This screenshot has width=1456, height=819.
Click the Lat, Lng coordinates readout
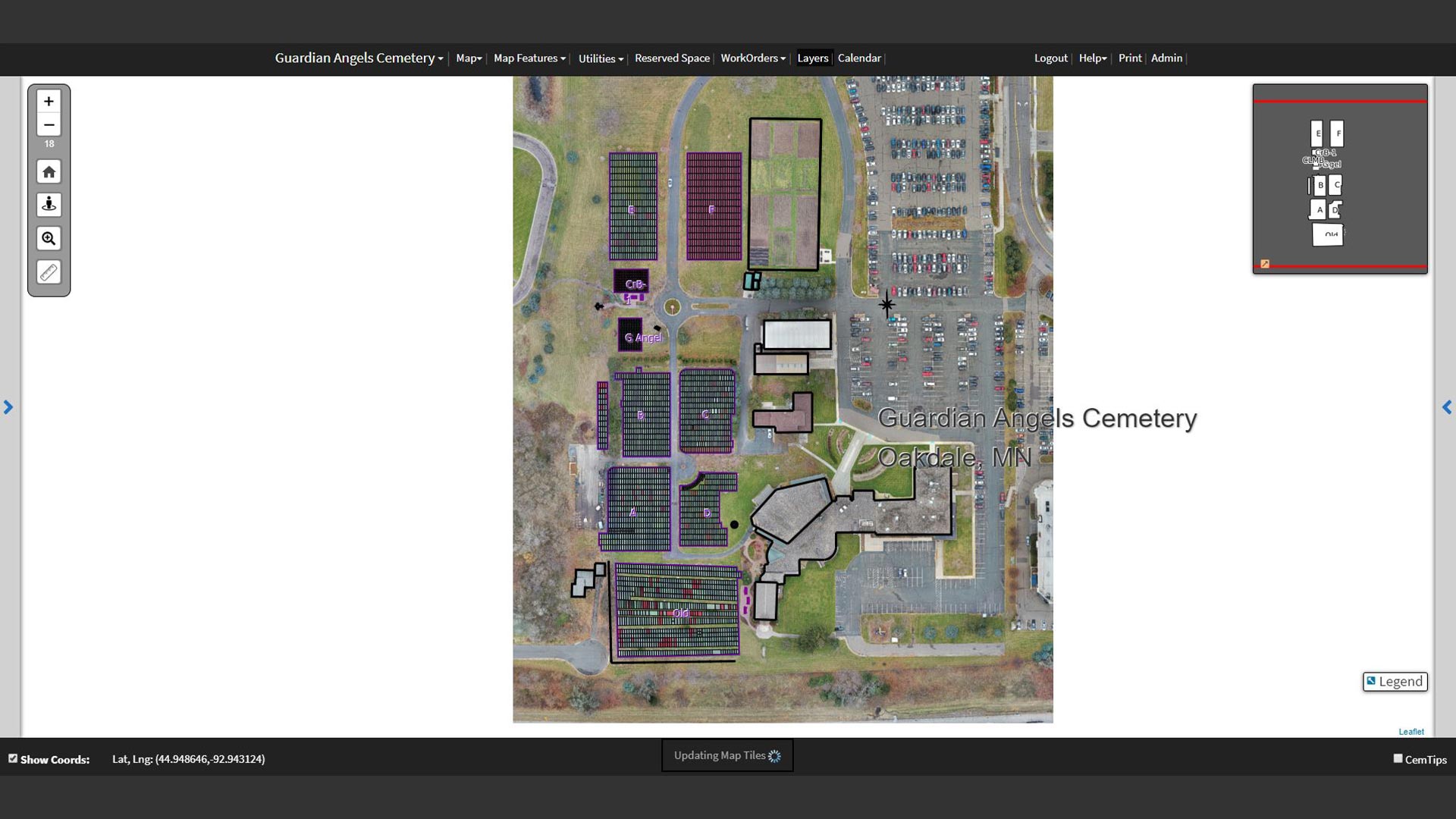188,758
